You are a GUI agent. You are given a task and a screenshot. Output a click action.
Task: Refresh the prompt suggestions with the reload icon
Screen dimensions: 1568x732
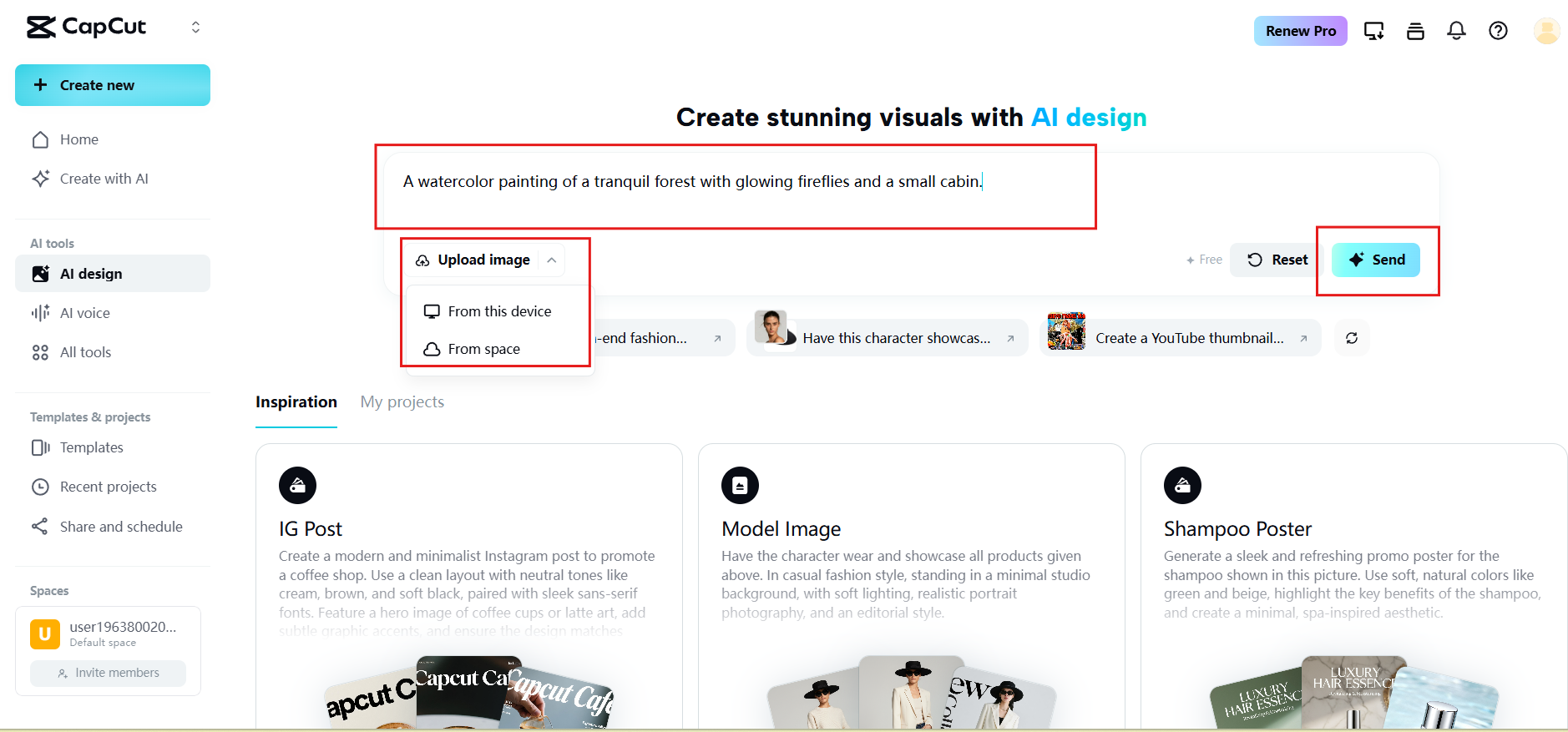[1351, 338]
